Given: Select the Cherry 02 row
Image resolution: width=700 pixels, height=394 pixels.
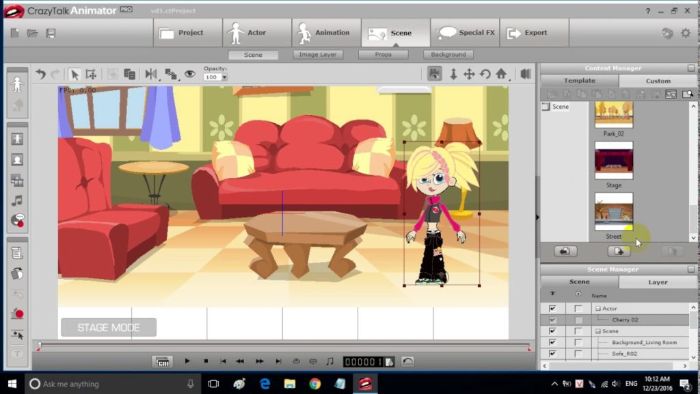Looking at the screenshot, I should 615,320.
